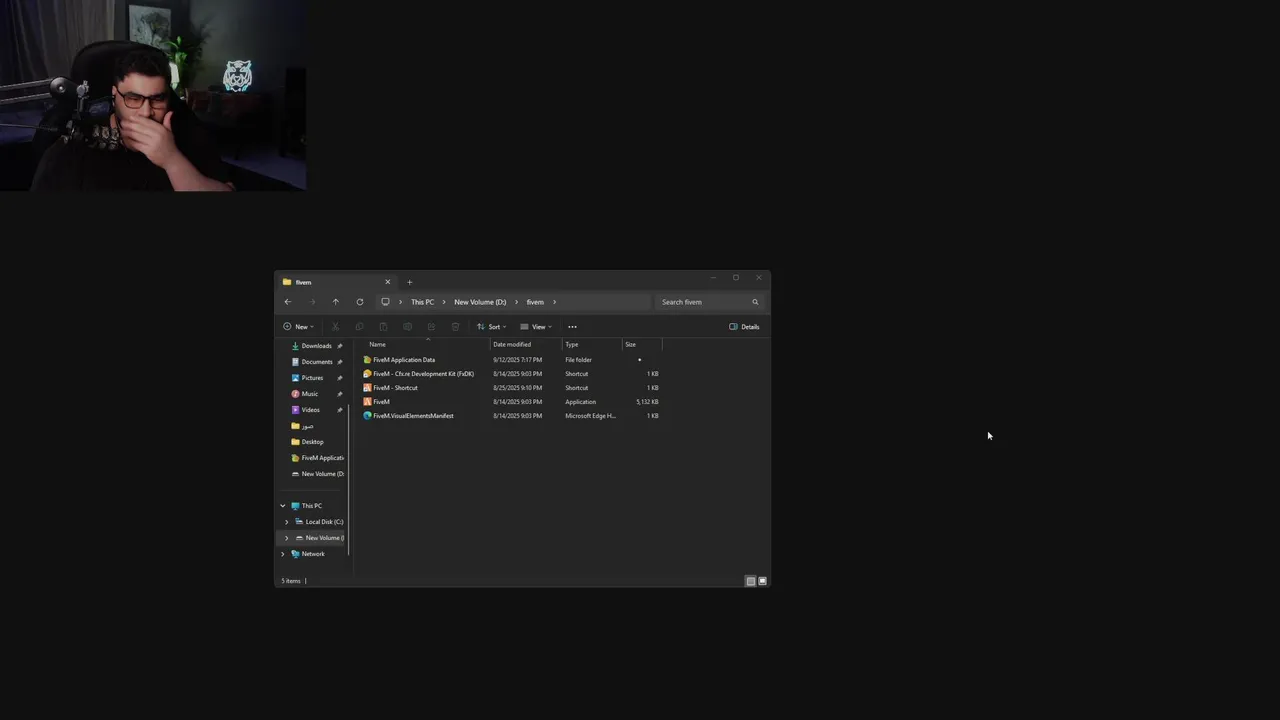The height and width of the screenshot is (720, 1280).
Task: Go to New Volume (D:) in breadcrumb
Action: pyautogui.click(x=480, y=302)
